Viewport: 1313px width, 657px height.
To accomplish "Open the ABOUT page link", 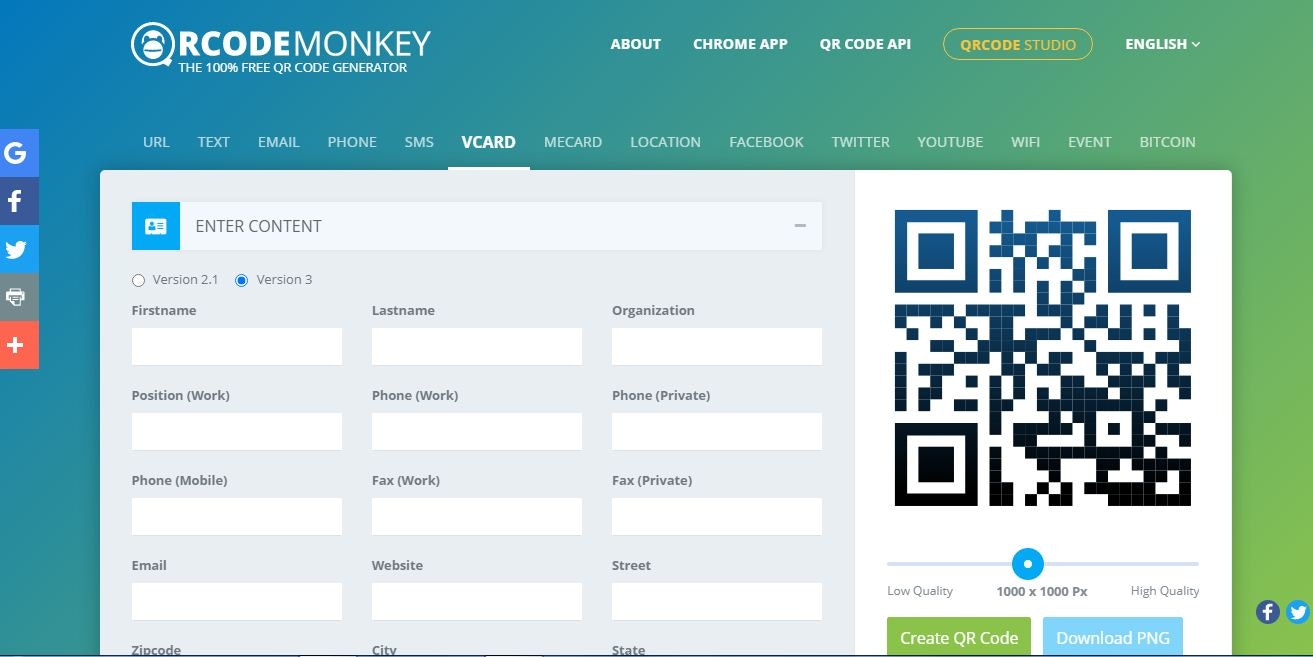I will (x=636, y=44).
